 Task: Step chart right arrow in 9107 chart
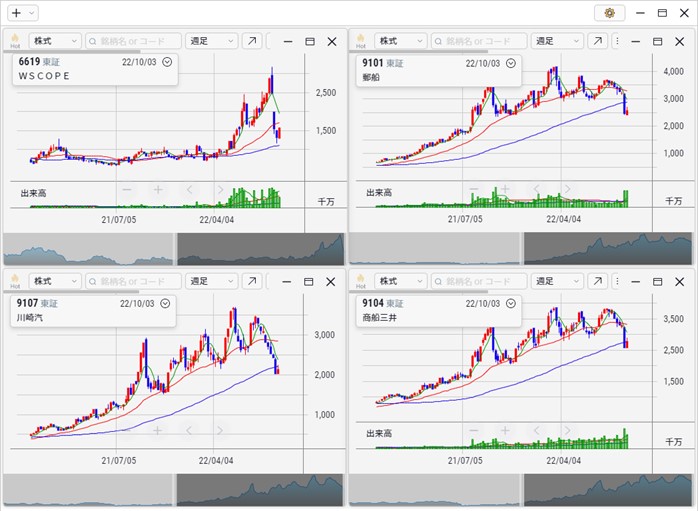(219, 430)
